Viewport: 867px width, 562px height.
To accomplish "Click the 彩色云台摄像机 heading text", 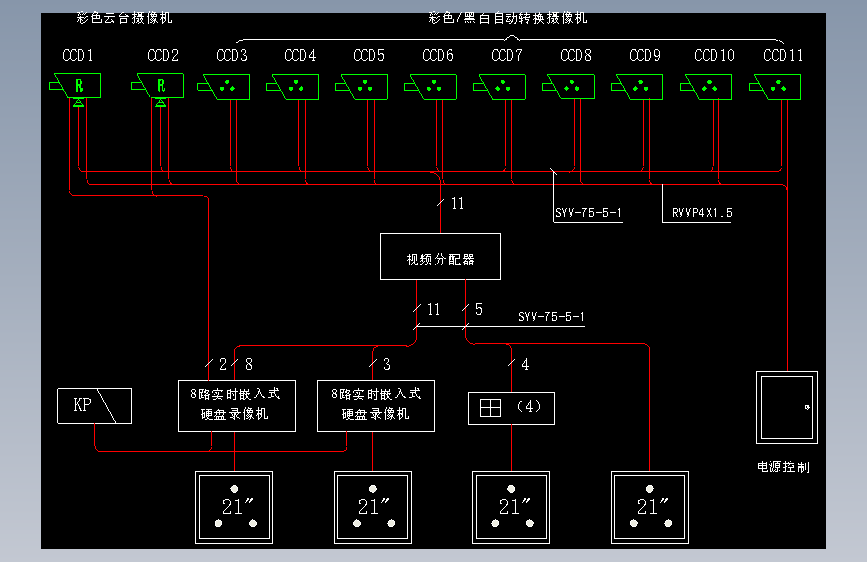I will 124,18.
